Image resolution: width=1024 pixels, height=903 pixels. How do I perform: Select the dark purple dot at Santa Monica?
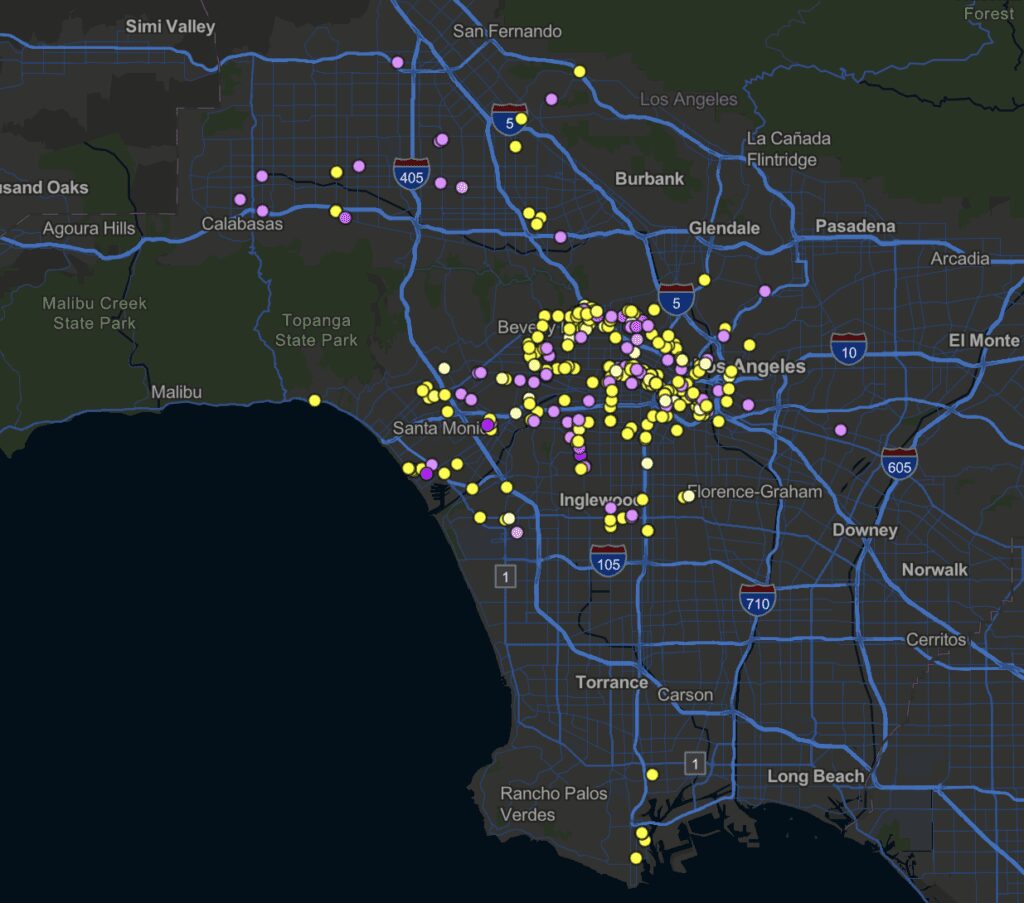487,425
